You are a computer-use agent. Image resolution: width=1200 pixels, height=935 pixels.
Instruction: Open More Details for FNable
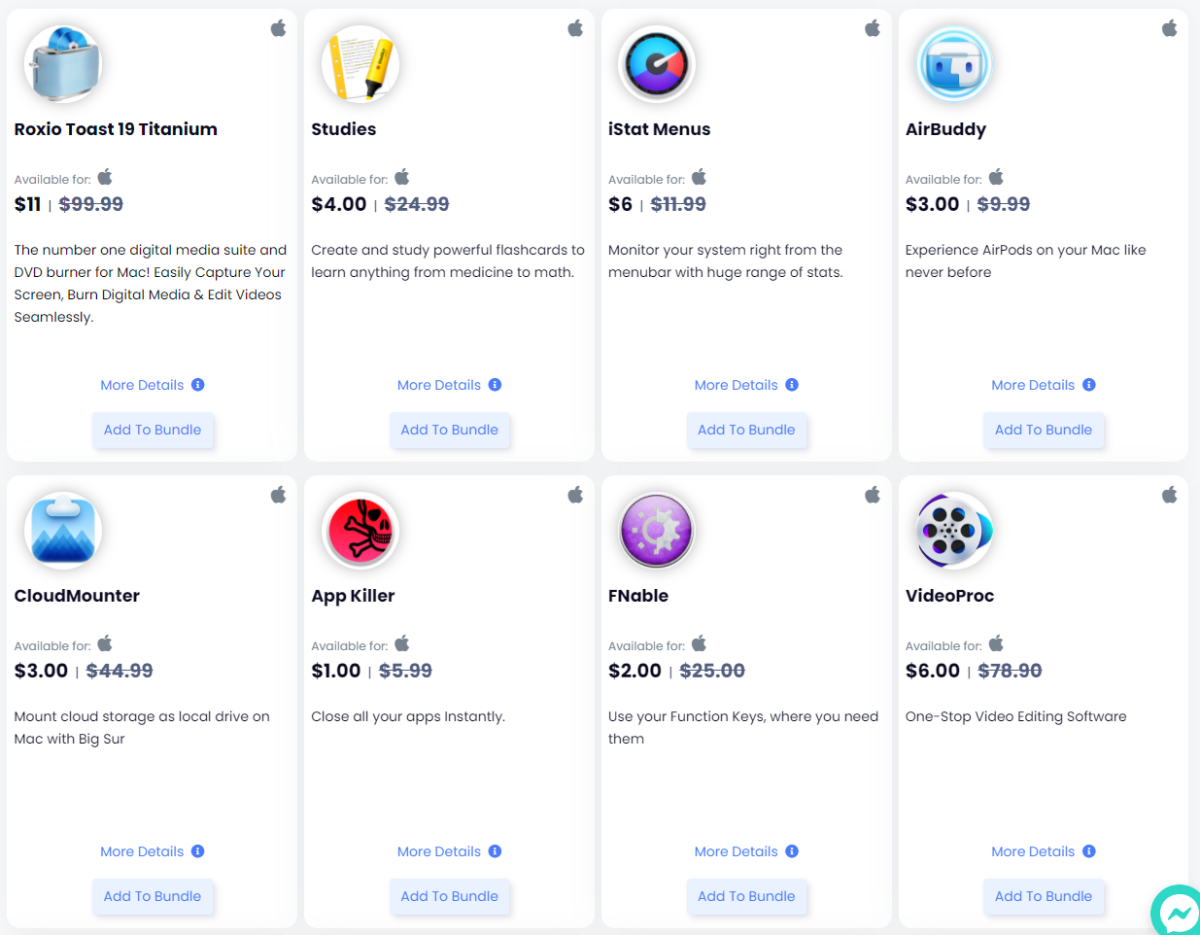pyautogui.click(x=736, y=851)
